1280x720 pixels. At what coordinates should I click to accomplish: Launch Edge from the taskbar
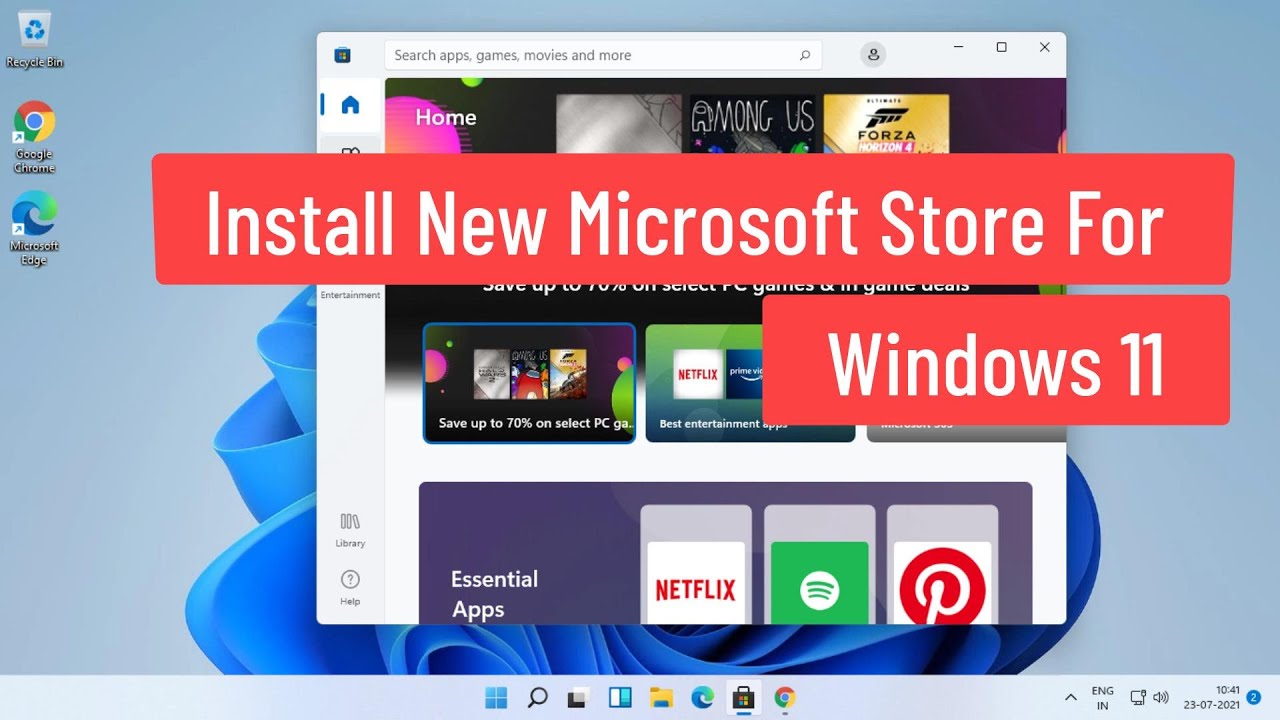click(702, 697)
